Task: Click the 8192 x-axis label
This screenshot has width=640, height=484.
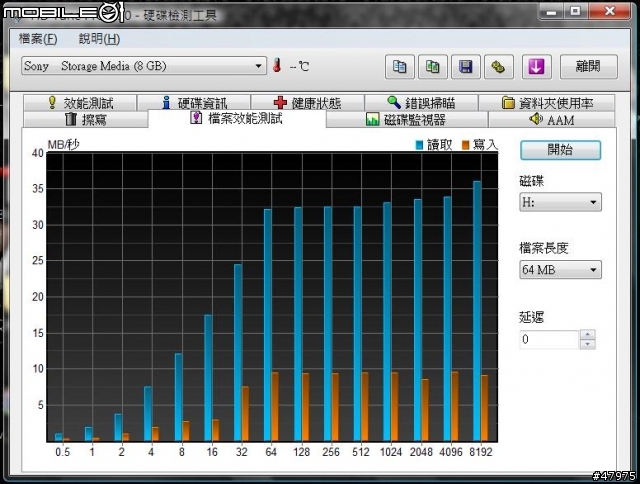Action: [x=481, y=452]
